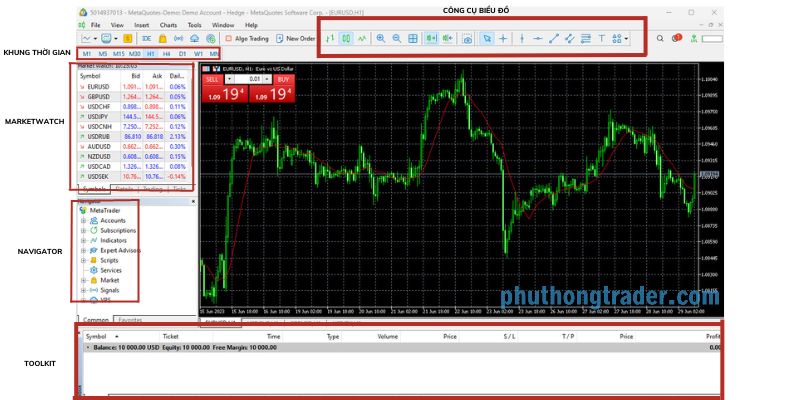
Task: Open the Insert menu
Action: (142, 25)
